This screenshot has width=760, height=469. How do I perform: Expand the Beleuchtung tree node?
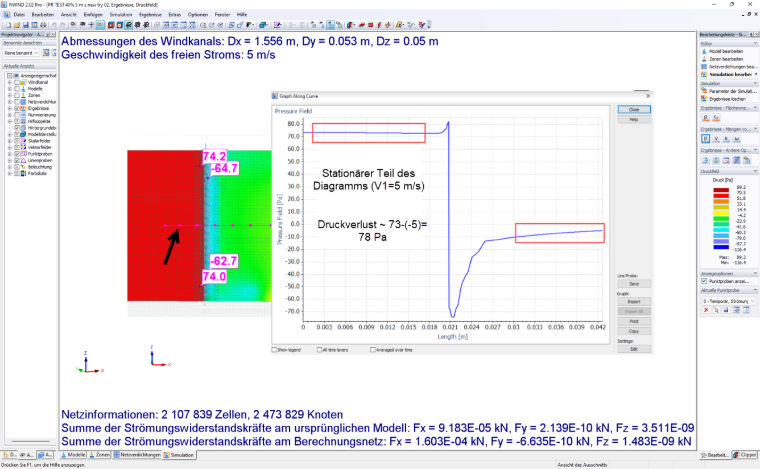coord(10,167)
